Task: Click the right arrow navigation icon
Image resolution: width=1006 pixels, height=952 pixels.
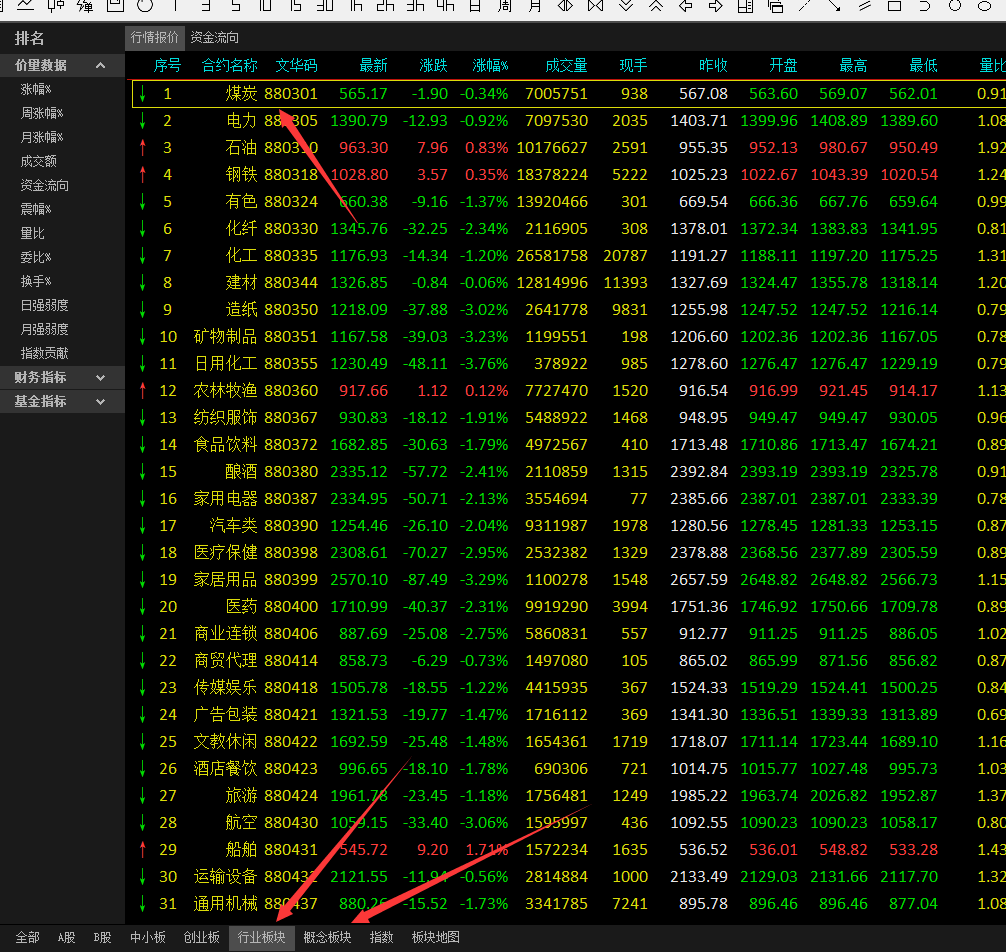Action: coord(715,5)
